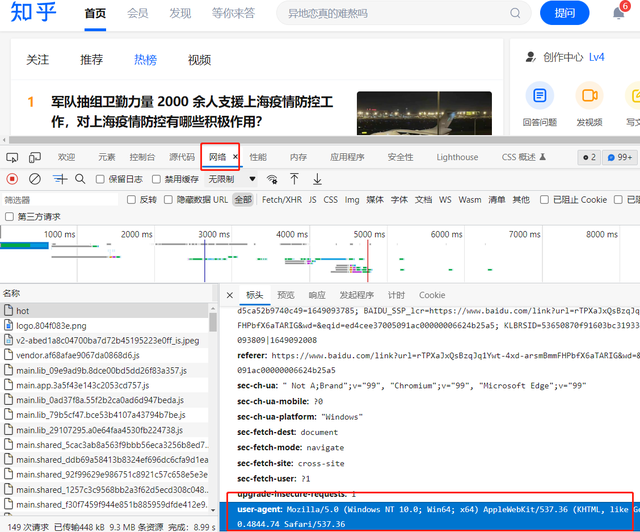Open the 无限制 throttling dropdown
The image size is (640, 532).
tap(231, 179)
